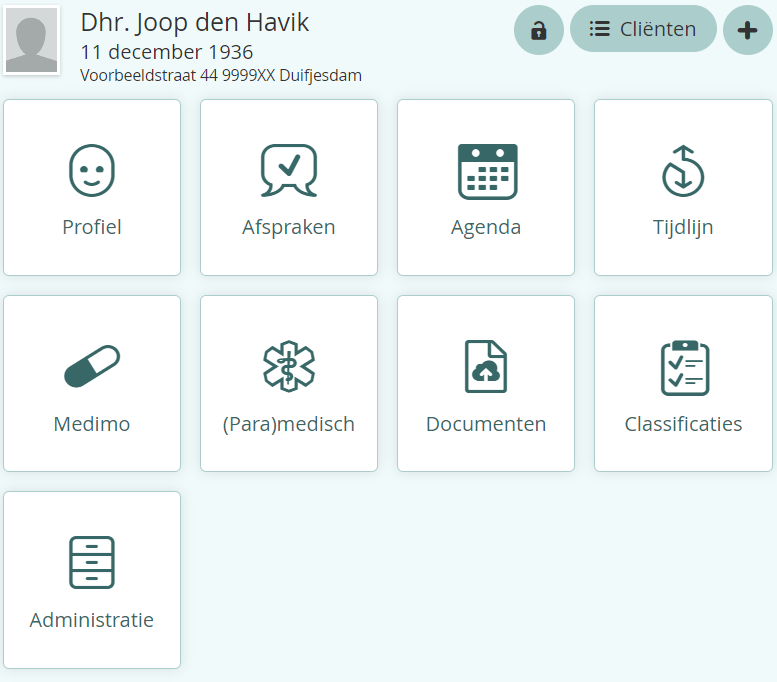Click the Classificaties clipboard checklist icon
Screen dimensions: 777x682
click(x=684, y=366)
